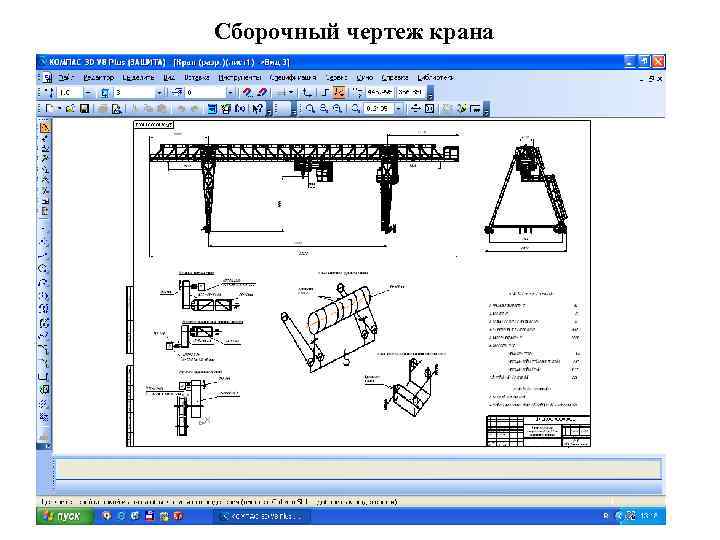Image resolution: width=720 pixels, height=540 pixels.
Task: Open the Library Manager icon
Action: pos(212,109)
